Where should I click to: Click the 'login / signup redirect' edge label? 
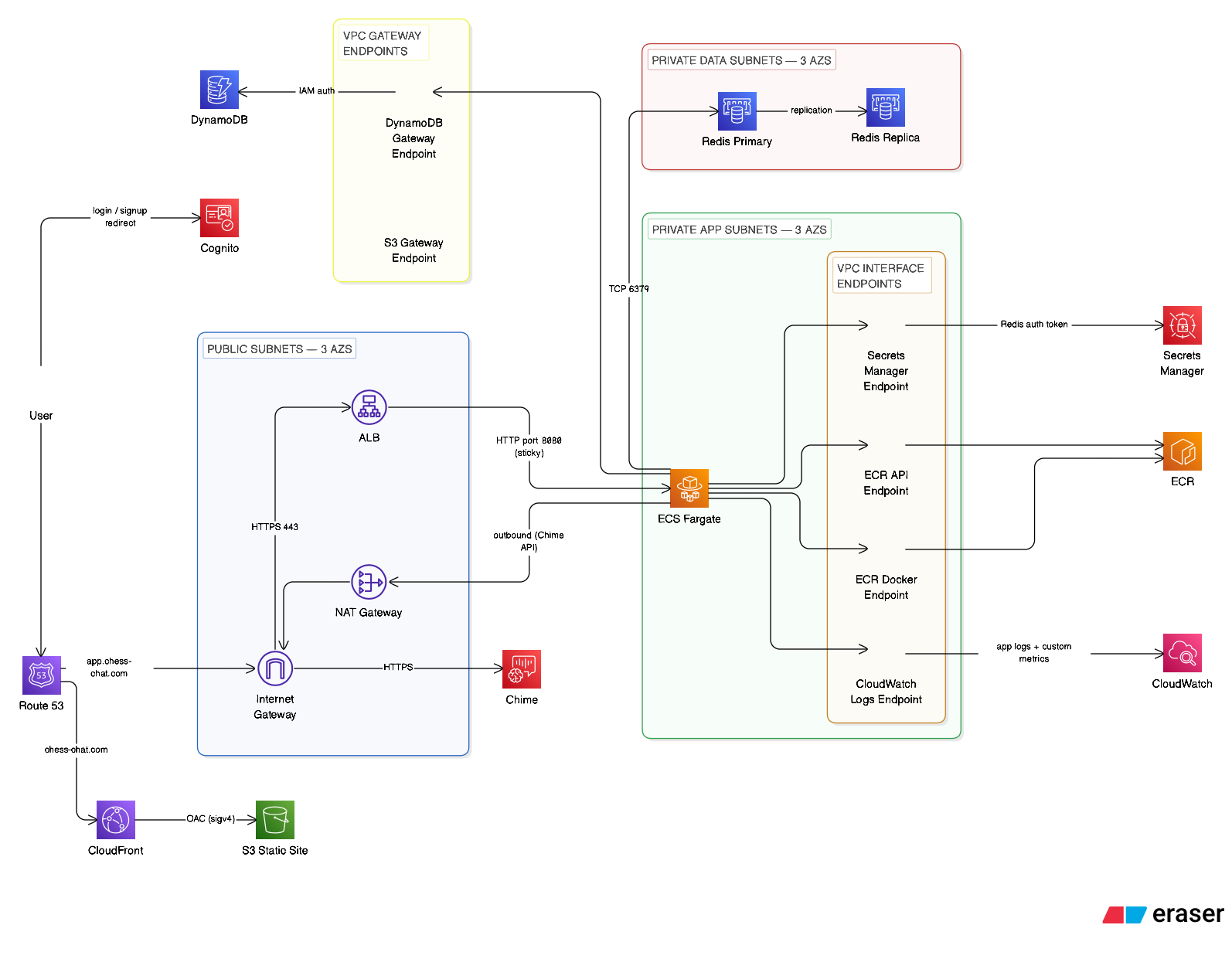(x=120, y=217)
